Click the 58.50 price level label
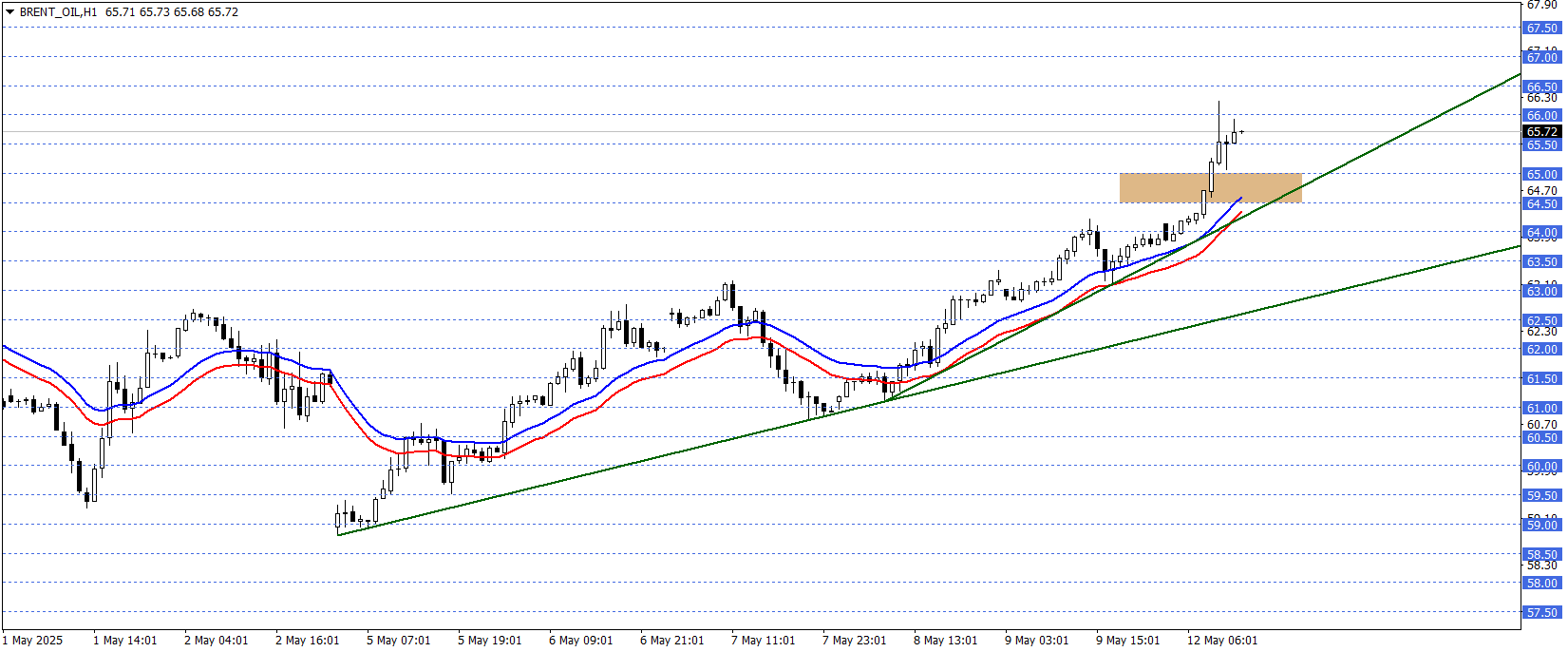This screenshot has height=652, width=1568. [x=1541, y=554]
